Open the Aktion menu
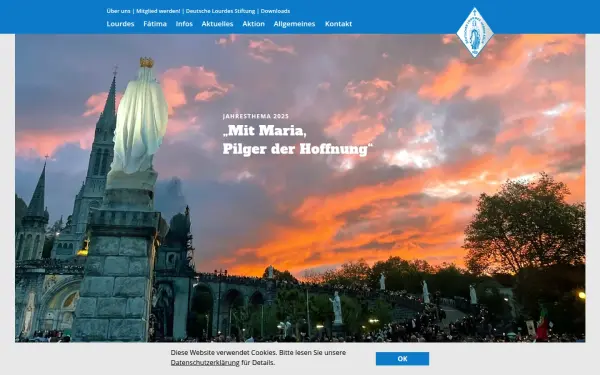Image resolution: width=600 pixels, height=375 pixels. [x=253, y=24]
